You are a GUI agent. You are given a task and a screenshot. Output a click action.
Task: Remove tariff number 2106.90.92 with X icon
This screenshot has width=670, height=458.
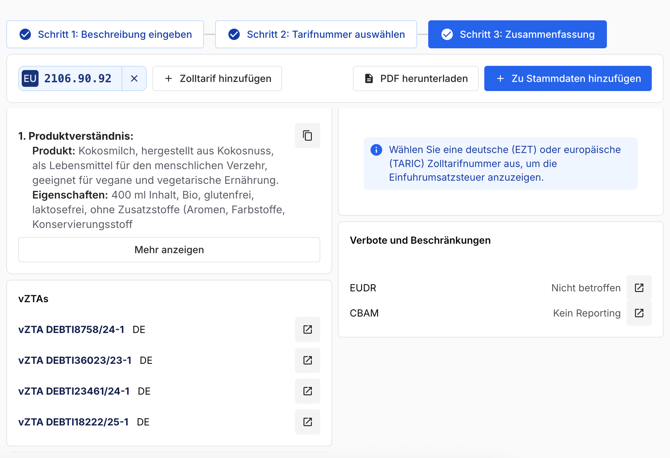pos(134,78)
